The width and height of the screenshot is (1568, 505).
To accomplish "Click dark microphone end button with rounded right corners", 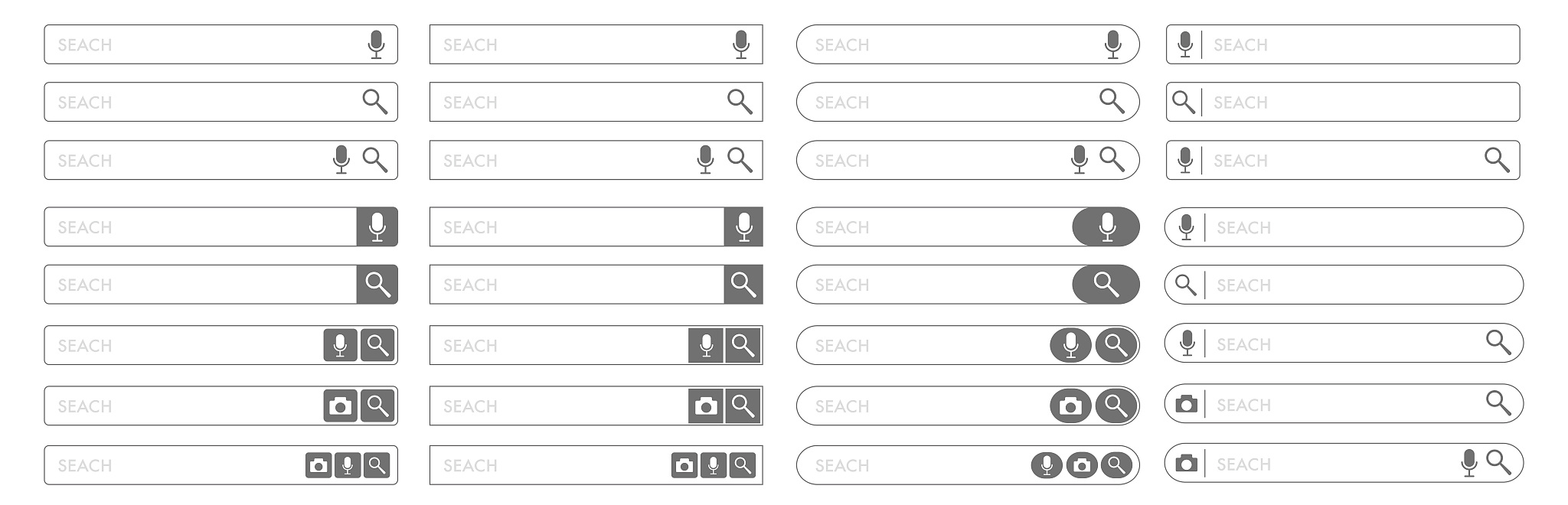I will click(x=377, y=227).
